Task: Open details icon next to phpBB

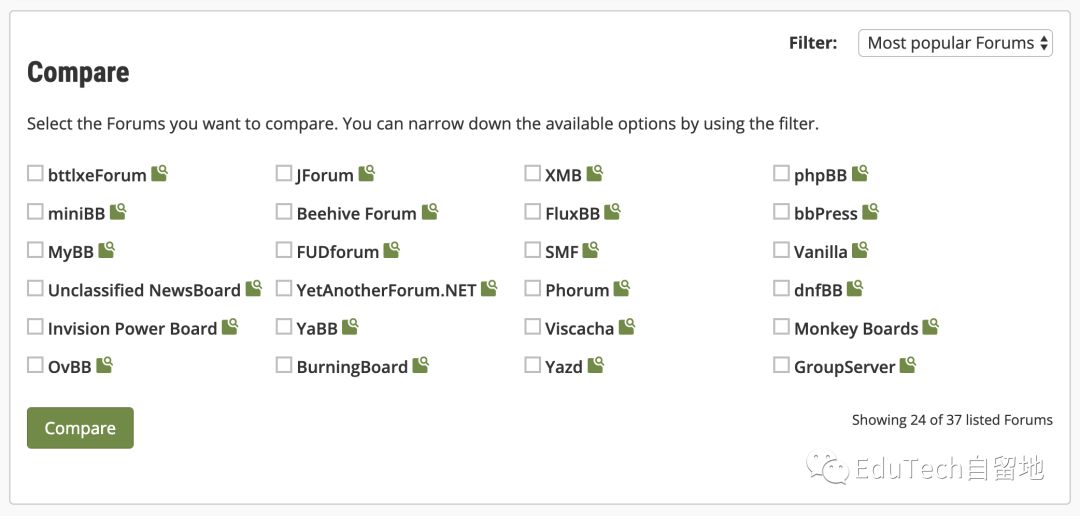Action: click(x=860, y=174)
